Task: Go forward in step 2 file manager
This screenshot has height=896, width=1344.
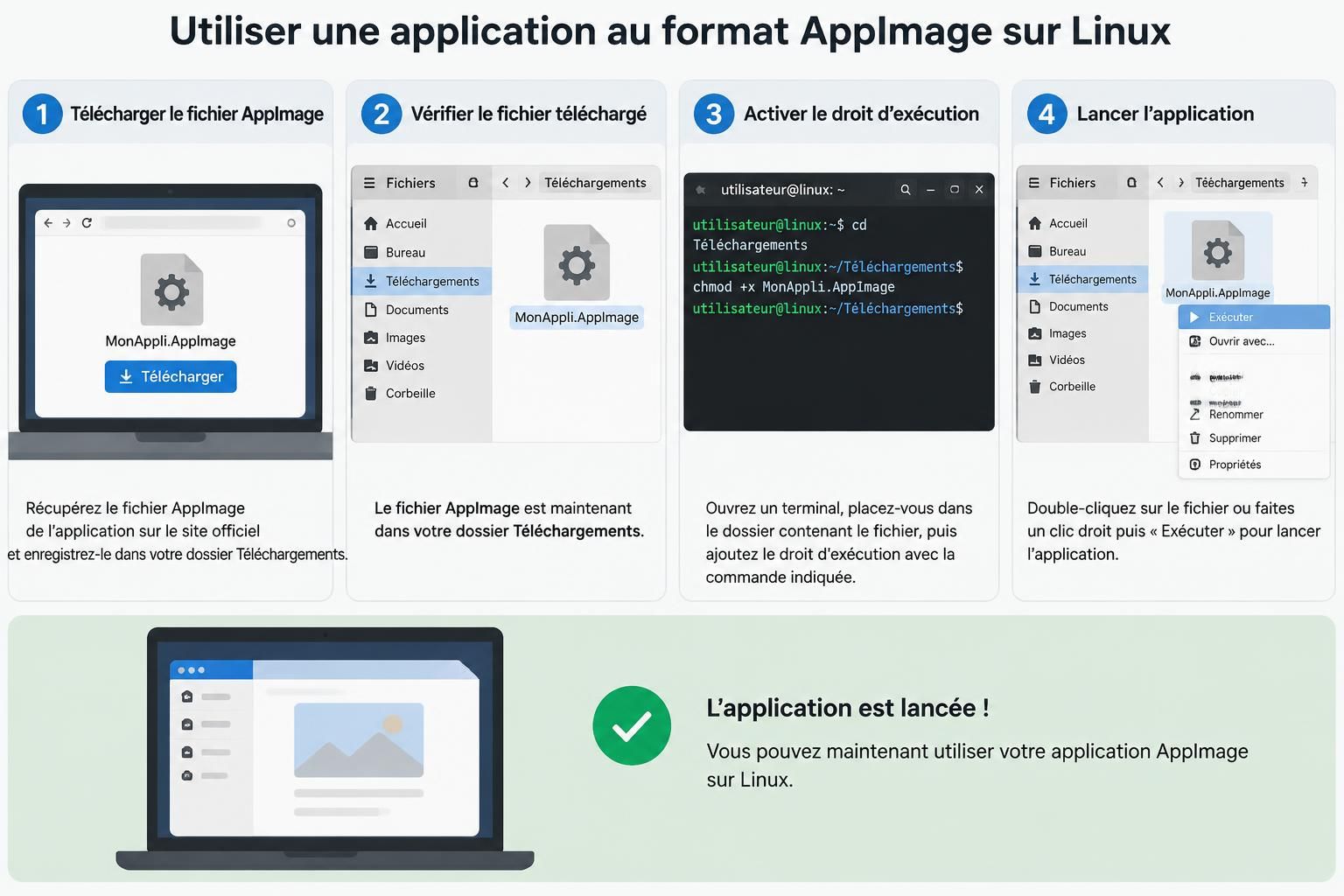Action: click(528, 183)
